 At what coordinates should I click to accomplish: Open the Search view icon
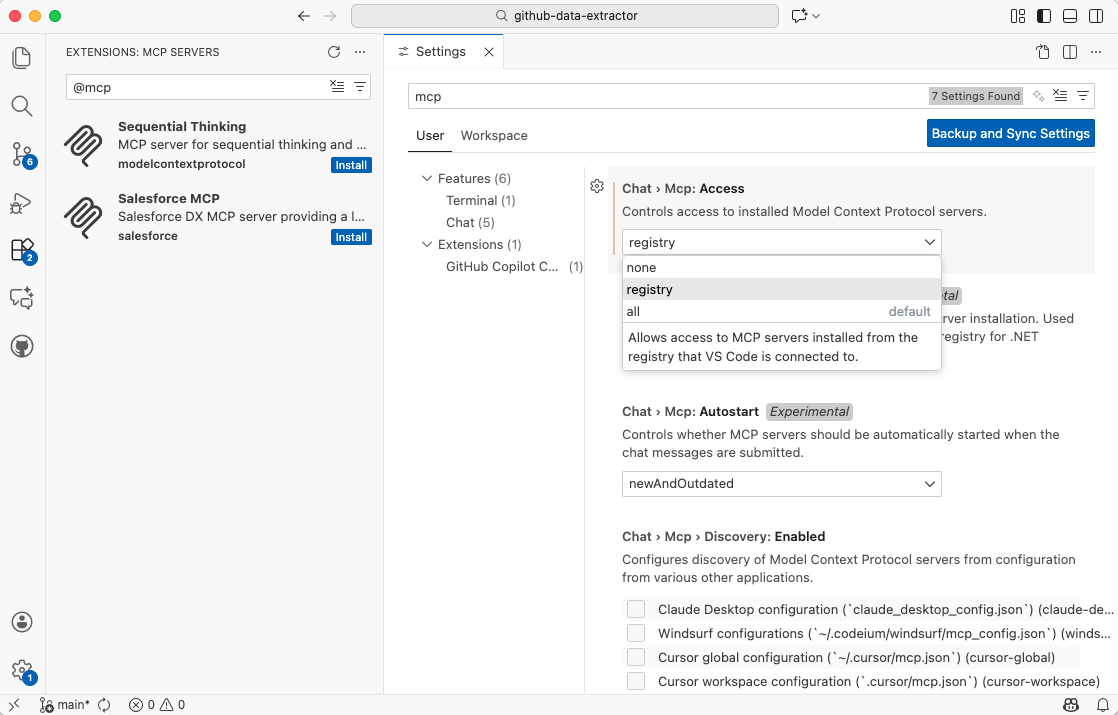click(x=22, y=106)
